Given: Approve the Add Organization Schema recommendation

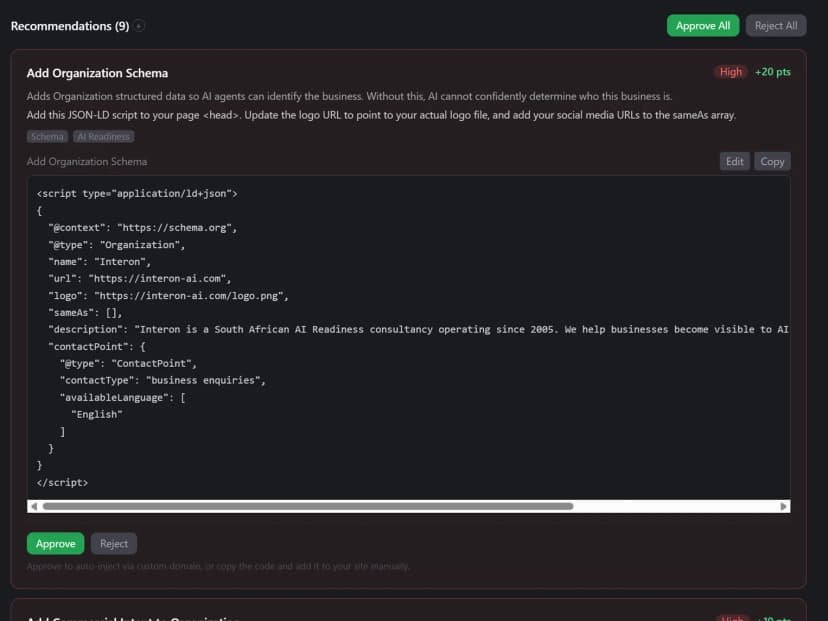Looking at the screenshot, I should point(55,543).
